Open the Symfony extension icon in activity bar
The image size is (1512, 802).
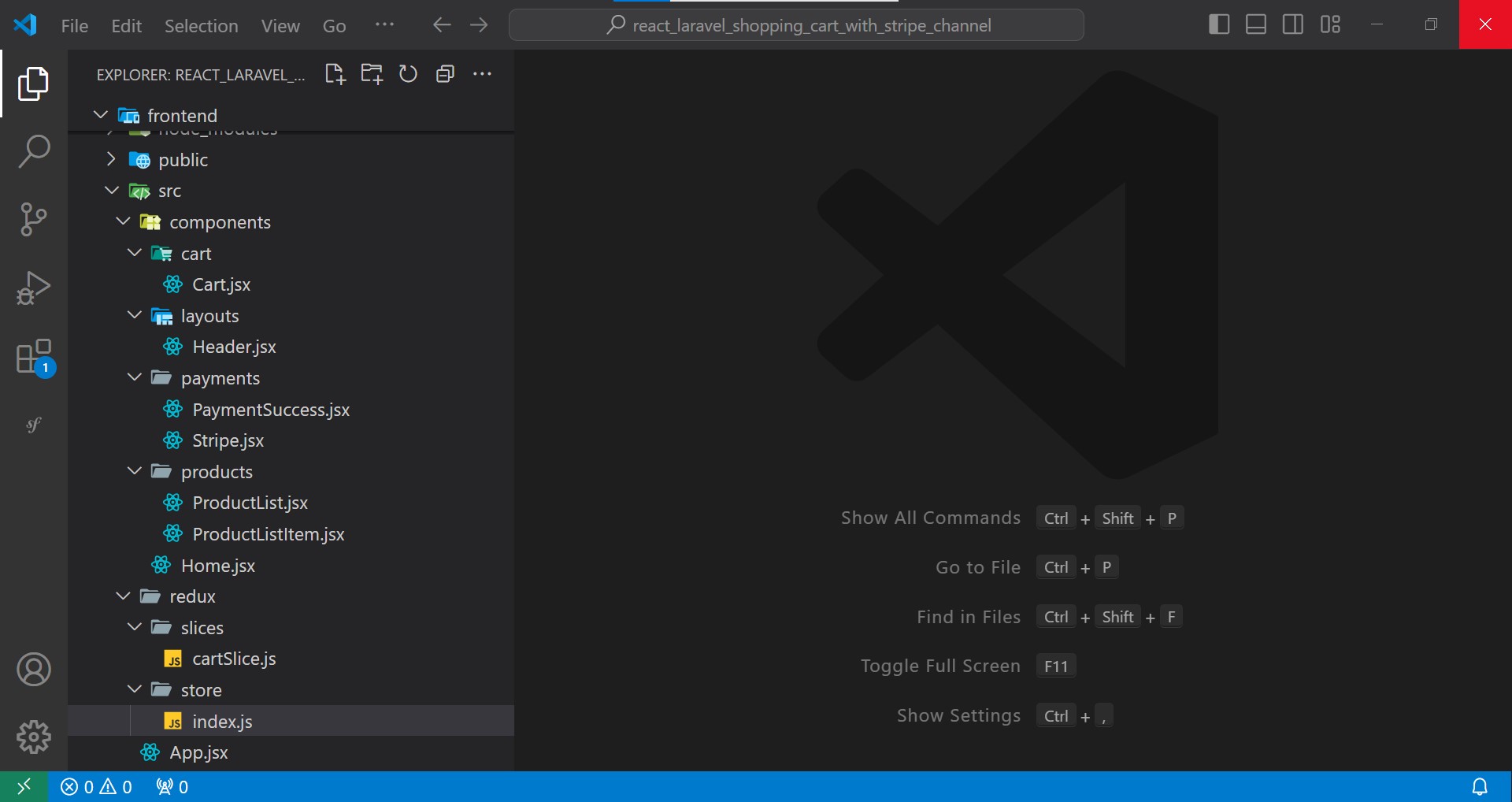pyautogui.click(x=34, y=425)
